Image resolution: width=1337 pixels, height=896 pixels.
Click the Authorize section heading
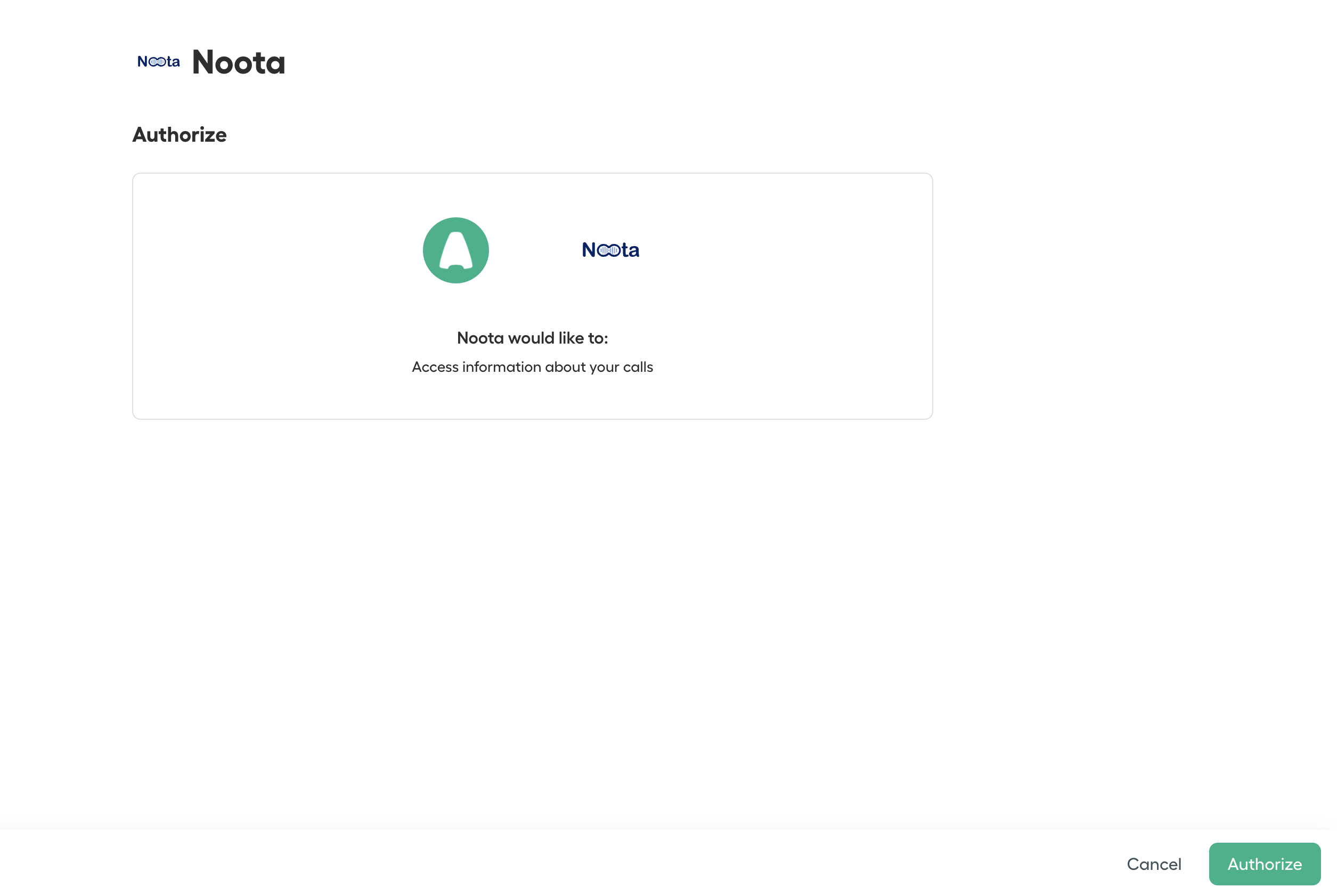(180, 135)
